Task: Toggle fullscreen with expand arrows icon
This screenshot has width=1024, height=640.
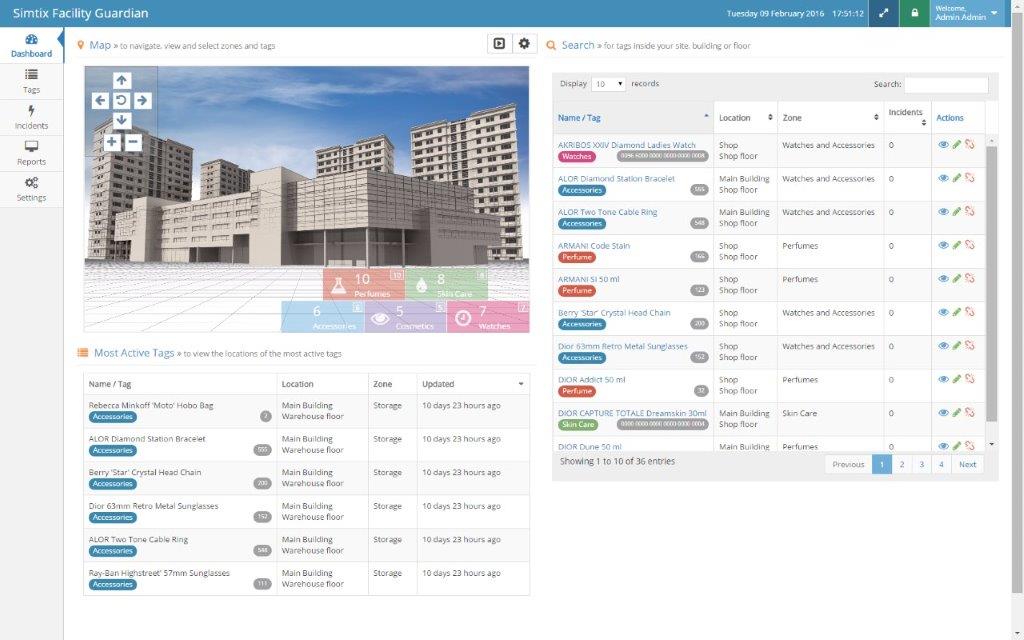Action: (882, 13)
